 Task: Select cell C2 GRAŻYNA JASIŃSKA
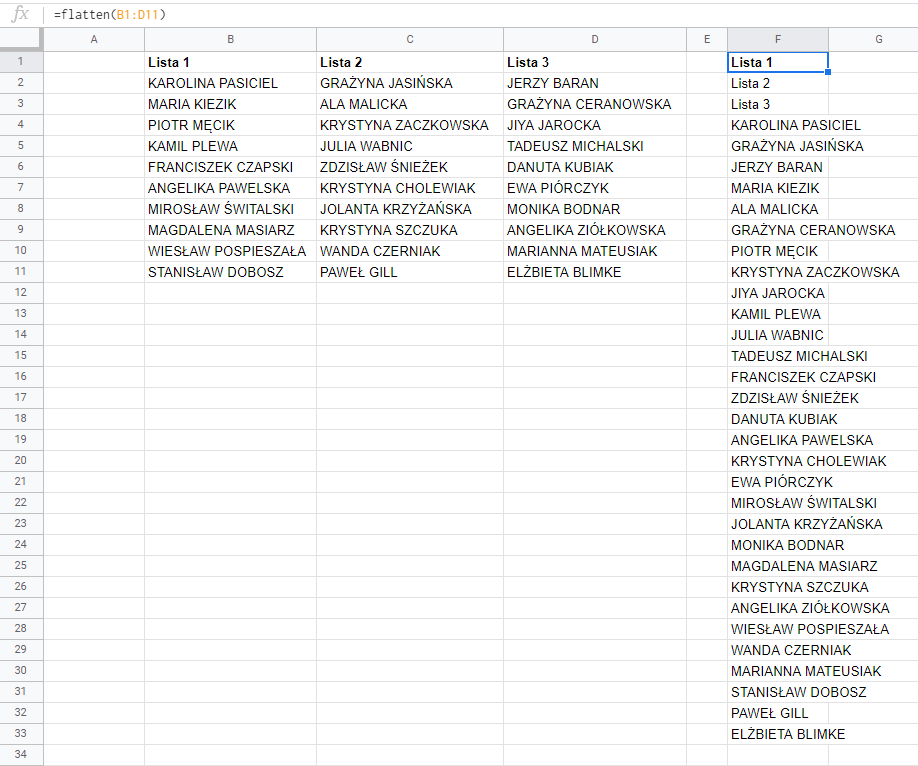pyautogui.click(x=410, y=83)
